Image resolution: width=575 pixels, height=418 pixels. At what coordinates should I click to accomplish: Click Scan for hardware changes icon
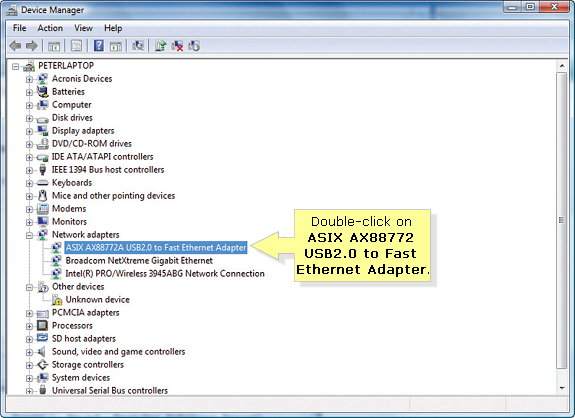(x=138, y=46)
